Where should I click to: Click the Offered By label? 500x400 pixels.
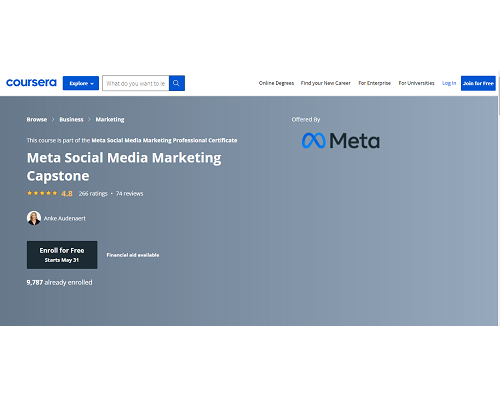point(306,119)
